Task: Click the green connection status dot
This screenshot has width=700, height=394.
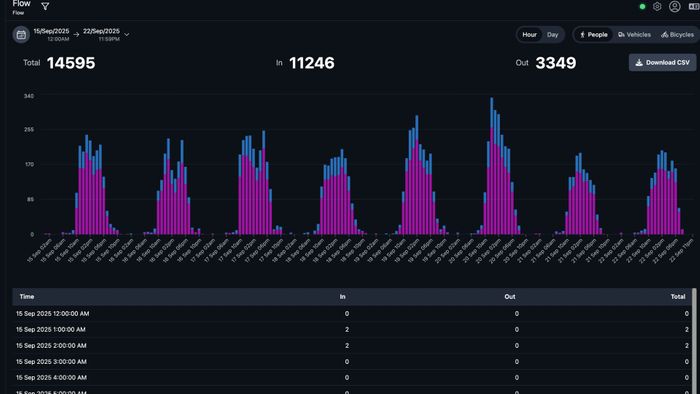Action: pos(642,7)
